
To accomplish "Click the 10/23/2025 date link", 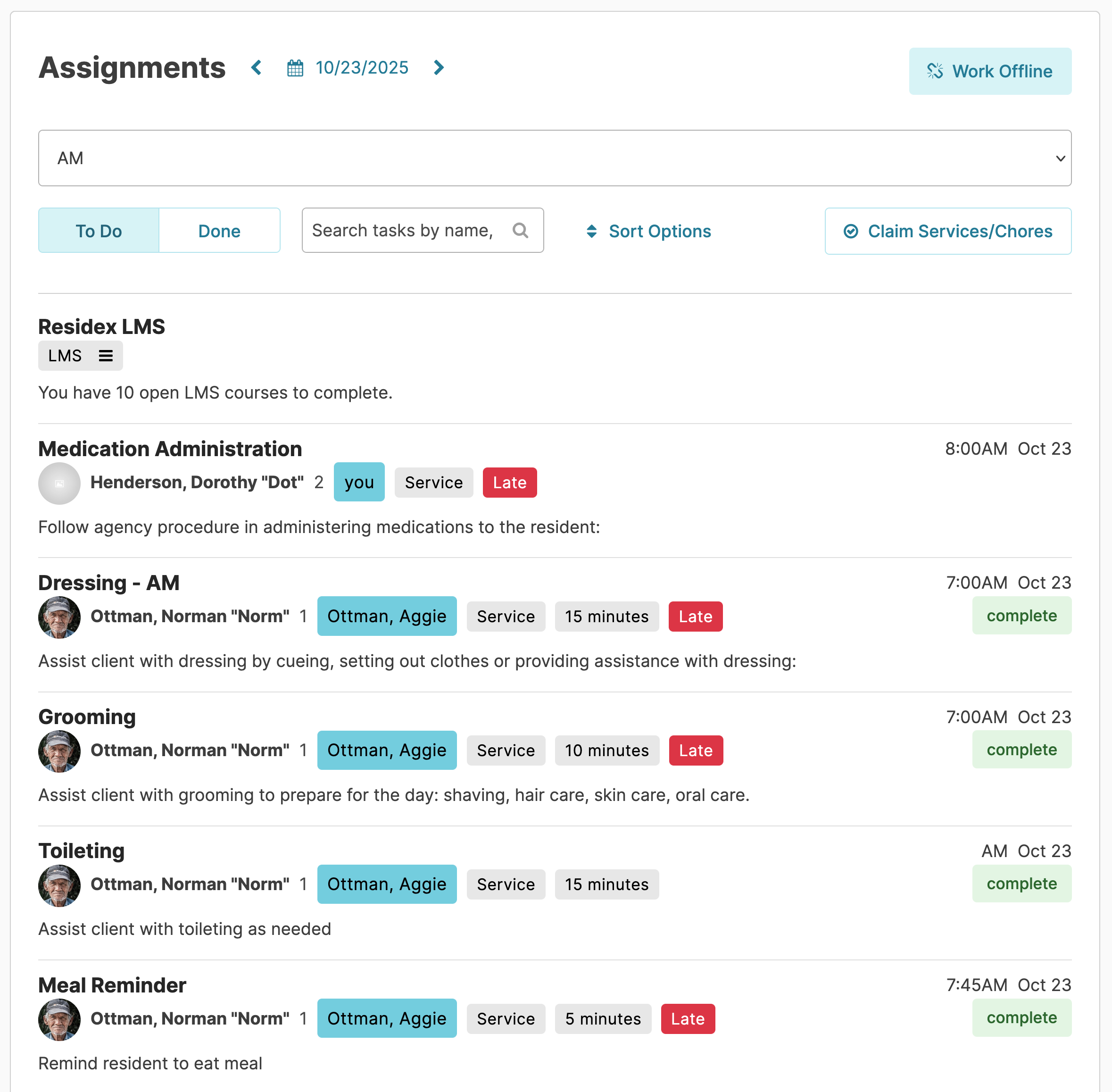I will [362, 67].
